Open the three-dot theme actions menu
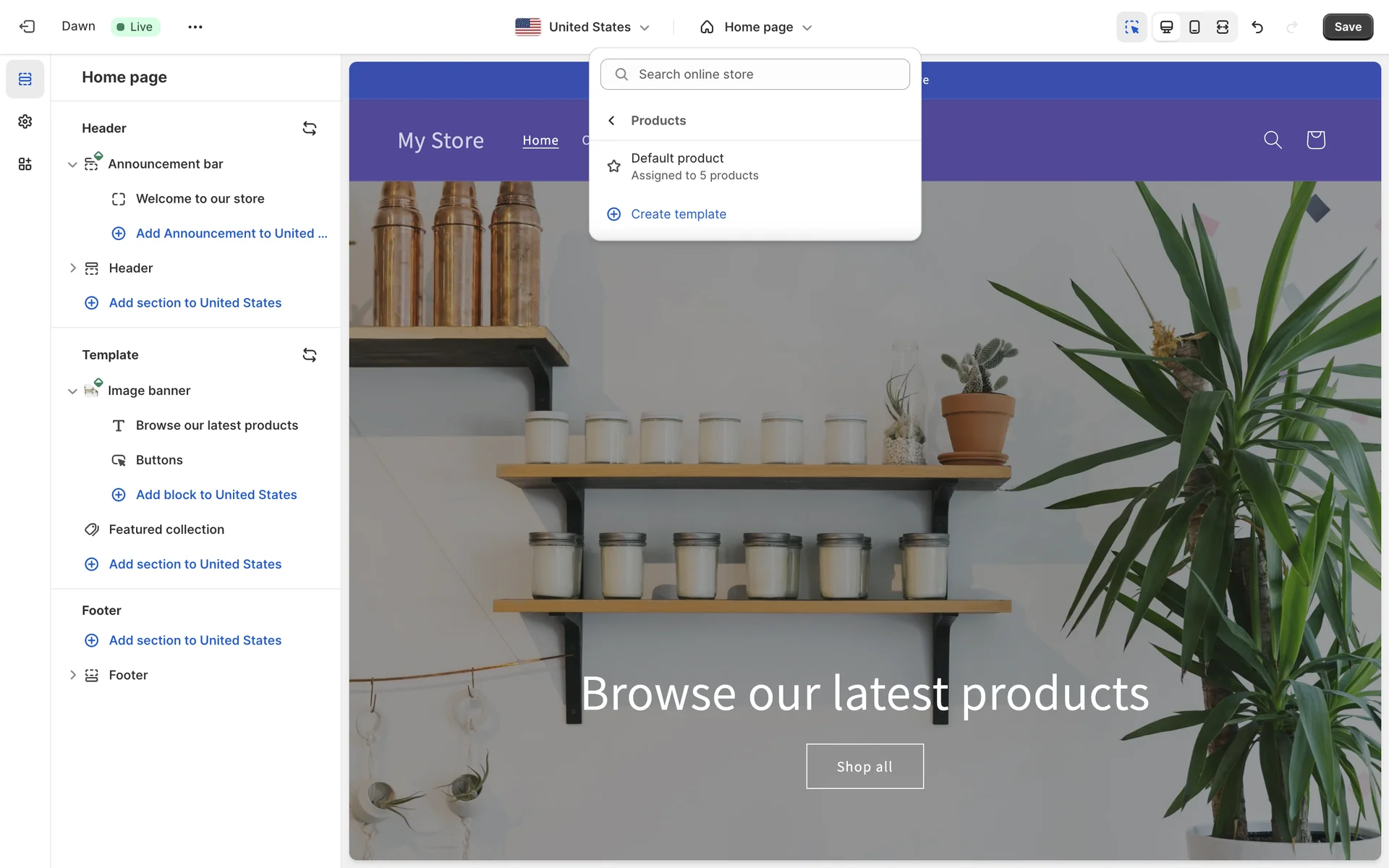 point(195,27)
